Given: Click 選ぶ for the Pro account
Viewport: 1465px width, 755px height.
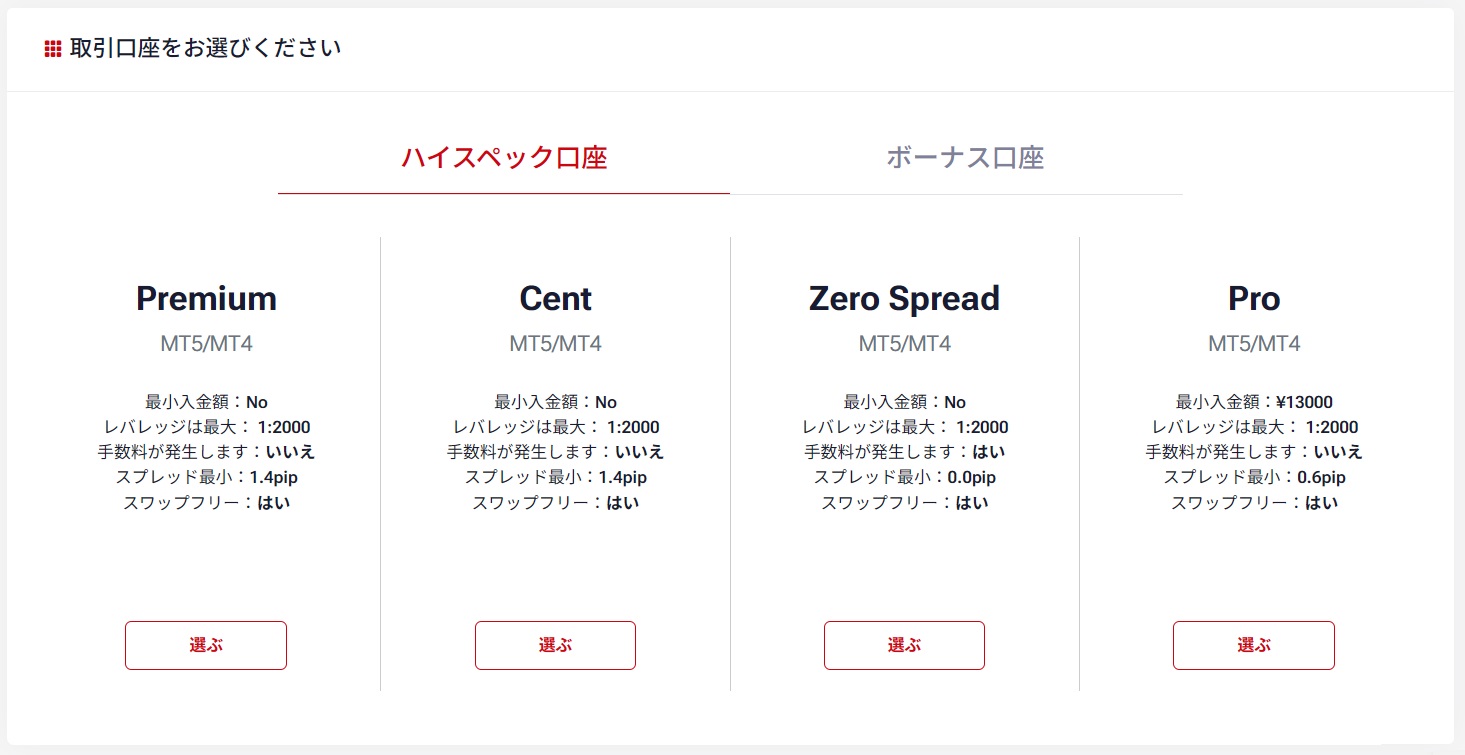Looking at the screenshot, I should coord(1253,645).
